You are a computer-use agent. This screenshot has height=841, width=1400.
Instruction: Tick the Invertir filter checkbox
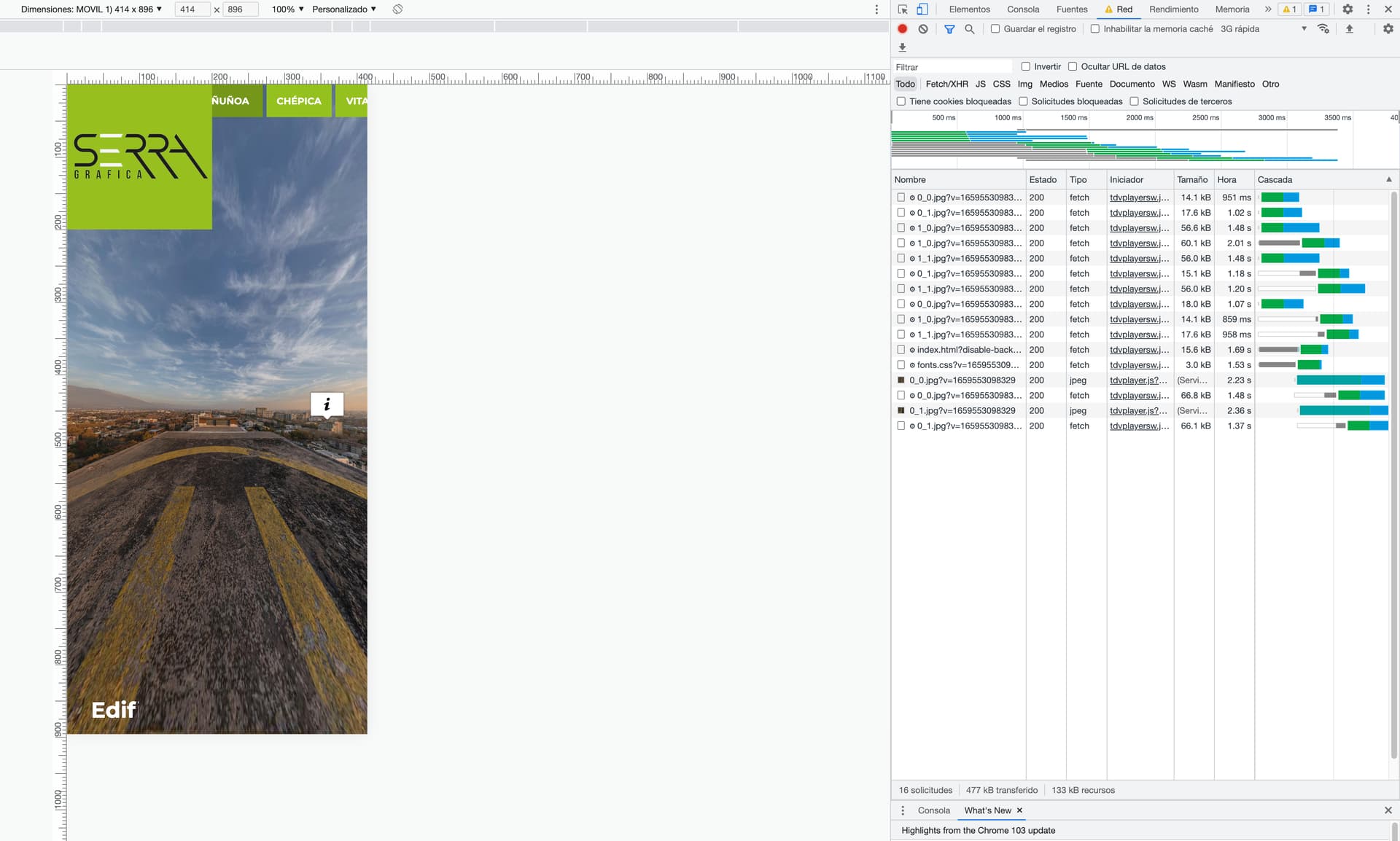pyautogui.click(x=1026, y=66)
